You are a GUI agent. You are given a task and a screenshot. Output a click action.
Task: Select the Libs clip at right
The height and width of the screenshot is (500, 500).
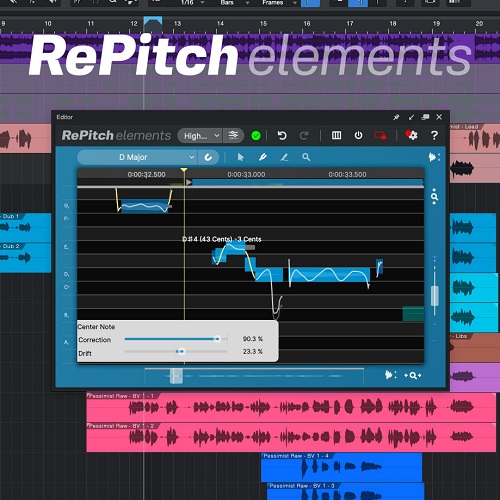click(475, 348)
